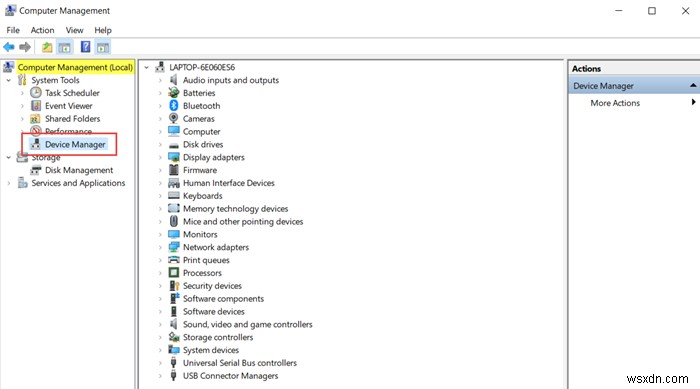
Task: Click the Firmware chip icon
Action: coord(174,170)
